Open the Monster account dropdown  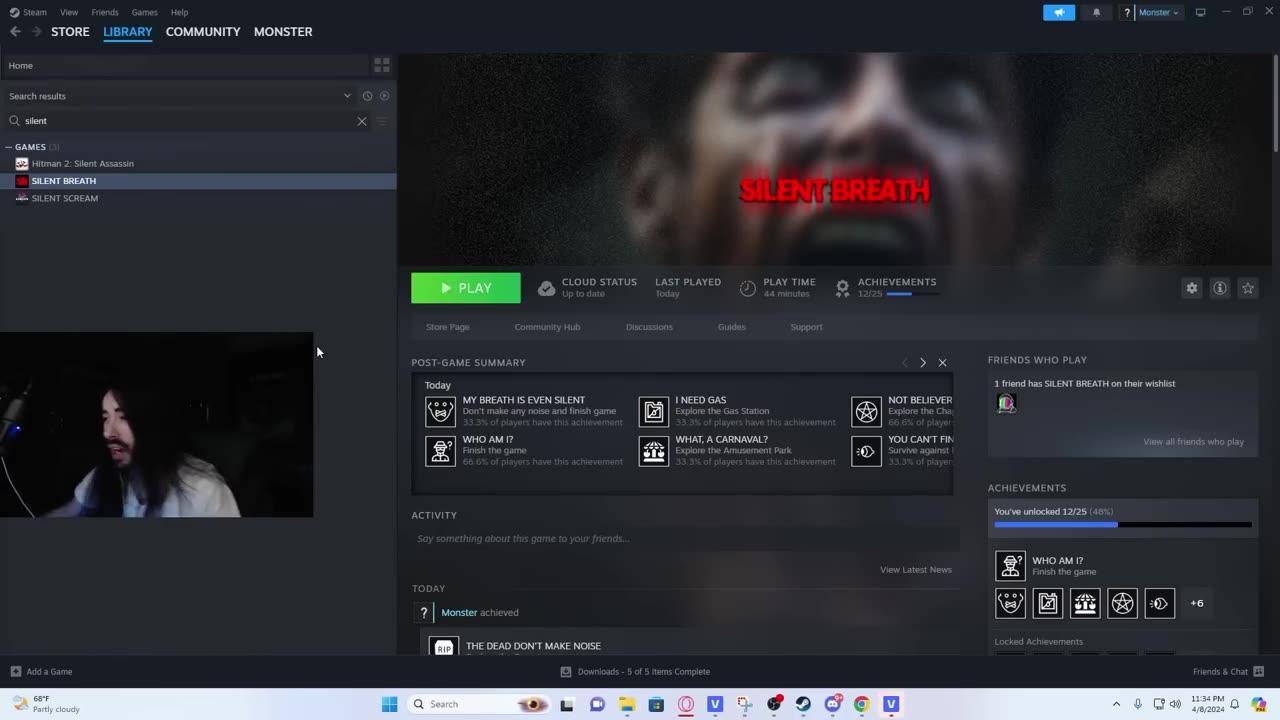[1155, 12]
